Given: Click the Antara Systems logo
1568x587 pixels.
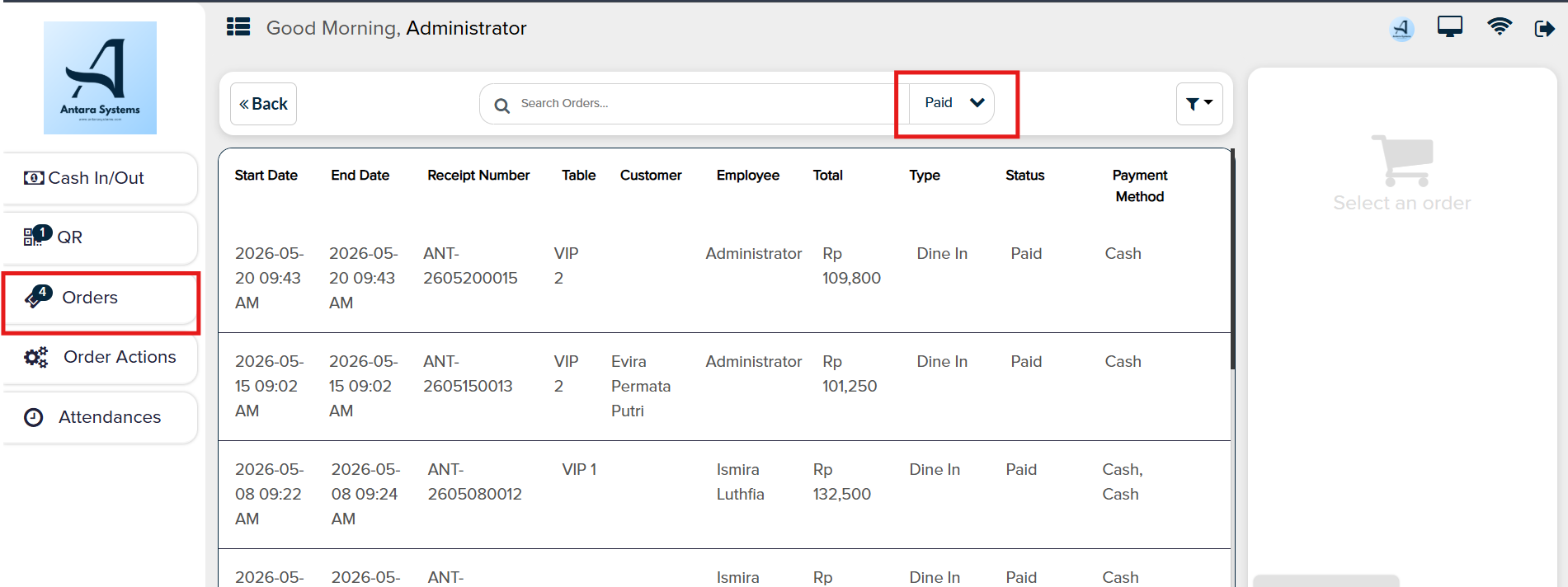Looking at the screenshot, I should (100, 77).
